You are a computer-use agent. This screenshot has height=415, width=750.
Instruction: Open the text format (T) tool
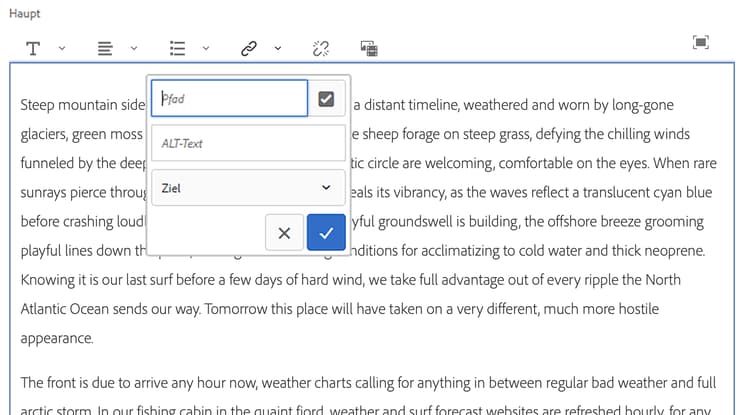click(33, 48)
